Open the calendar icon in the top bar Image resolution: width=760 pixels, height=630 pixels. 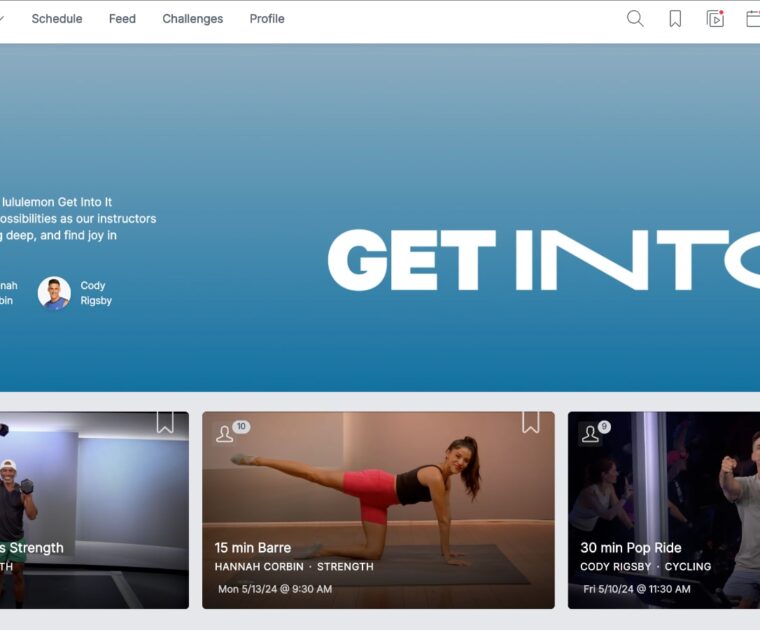point(753,19)
